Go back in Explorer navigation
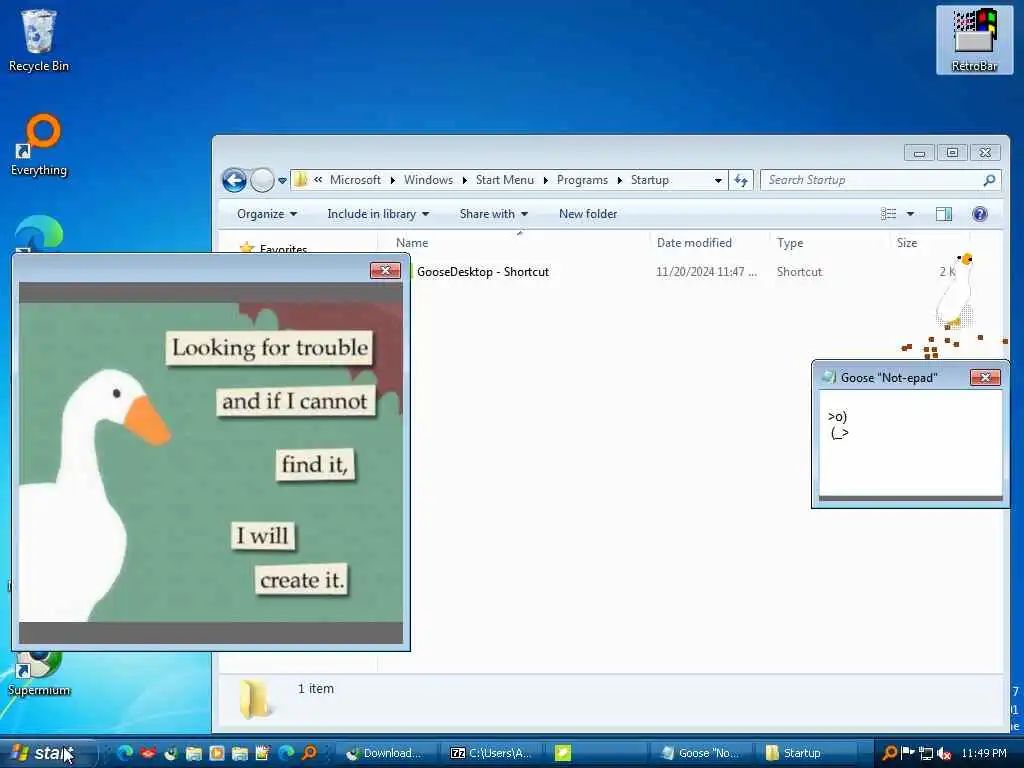Screen dimensions: 1024x768 point(234,180)
